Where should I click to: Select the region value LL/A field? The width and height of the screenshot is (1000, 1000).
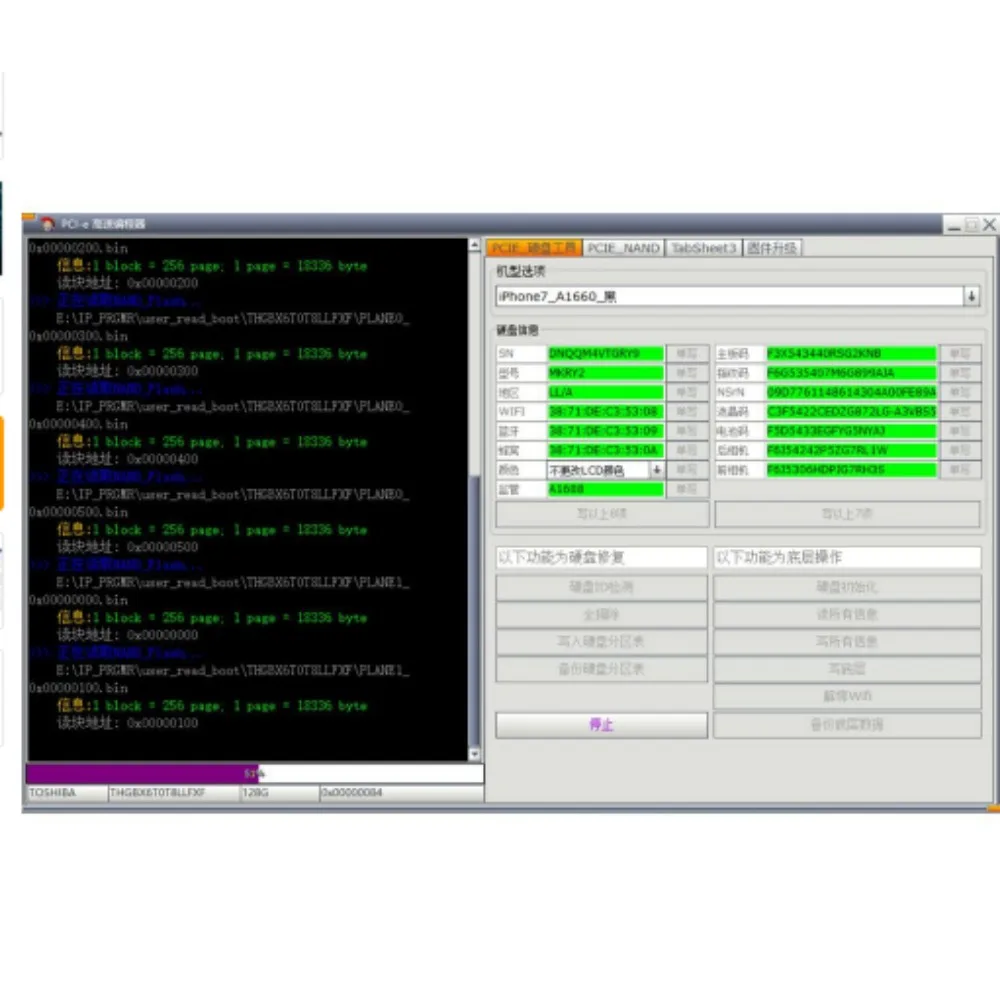(x=606, y=392)
